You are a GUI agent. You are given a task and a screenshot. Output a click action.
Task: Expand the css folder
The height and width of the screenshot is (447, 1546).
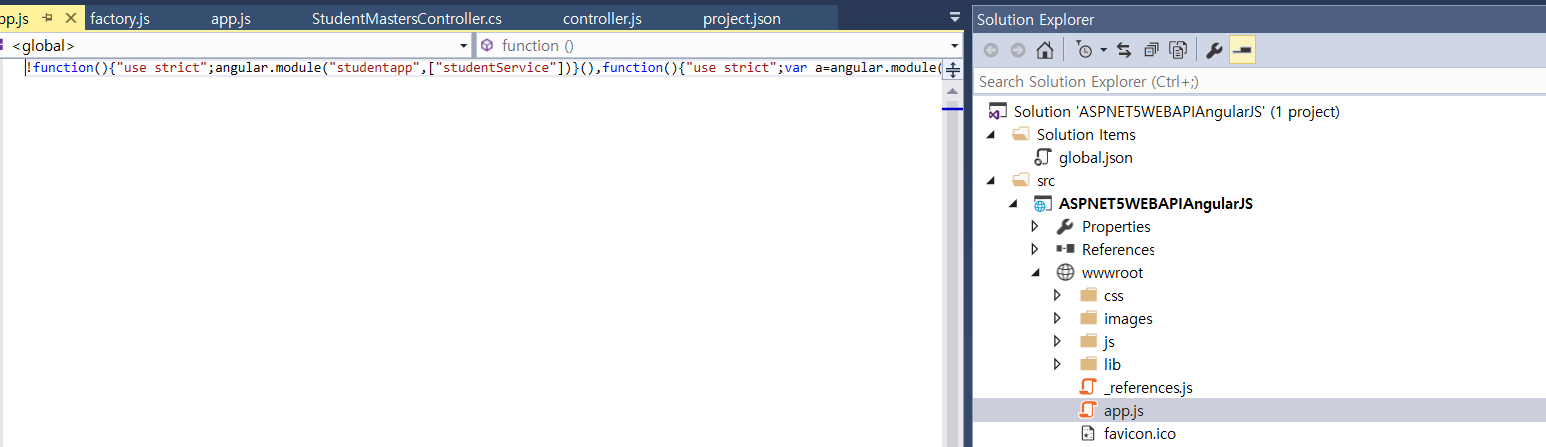click(x=1058, y=295)
